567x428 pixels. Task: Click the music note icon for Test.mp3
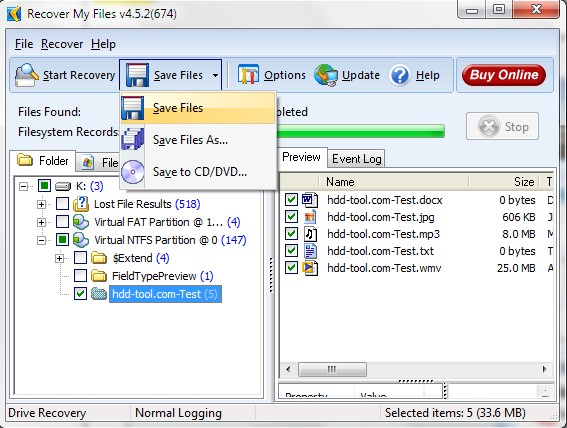(310, 234)
